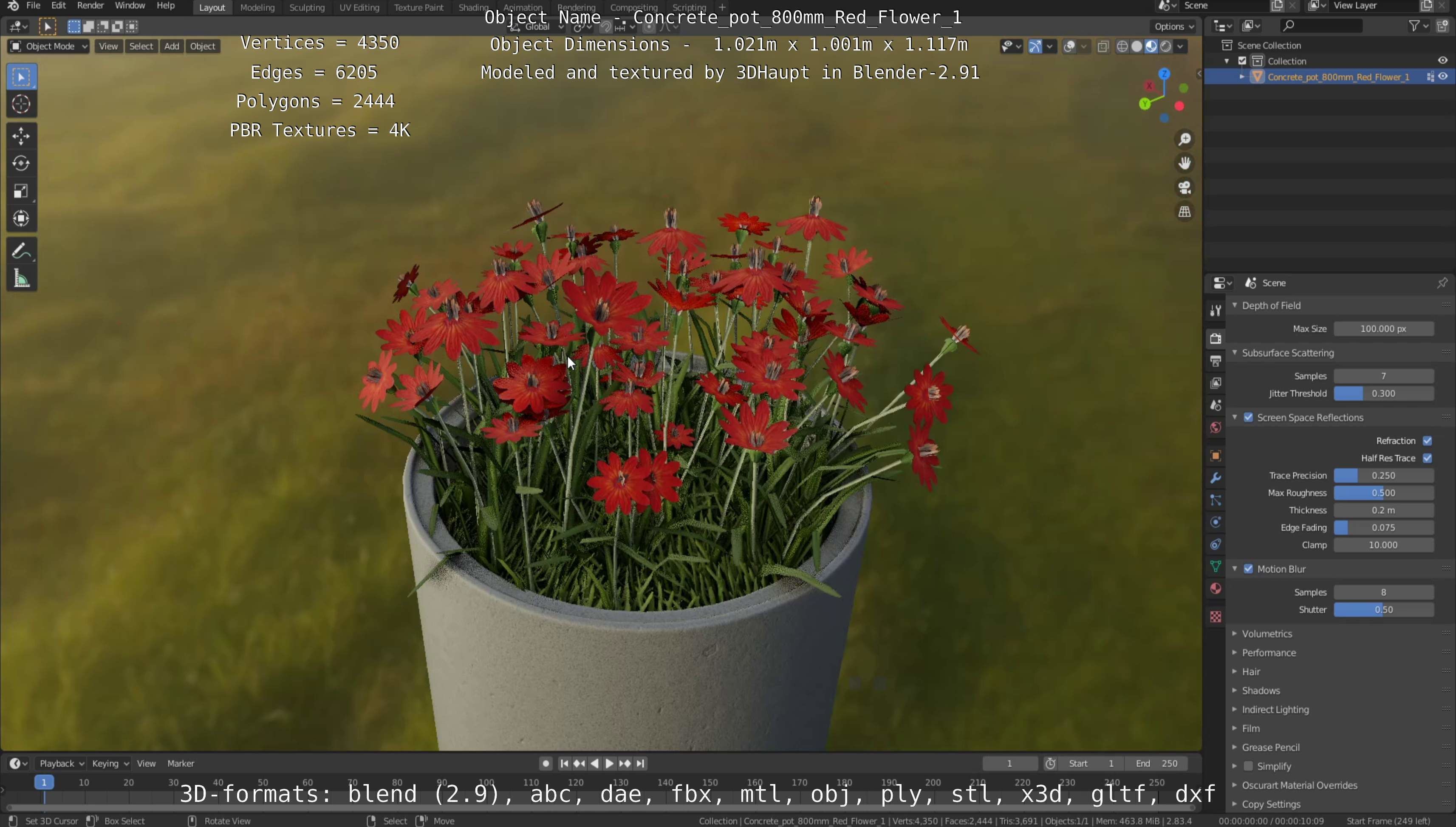Select the Transform tool
This screenshot has width=1456, height=827.
pos(21,219)
